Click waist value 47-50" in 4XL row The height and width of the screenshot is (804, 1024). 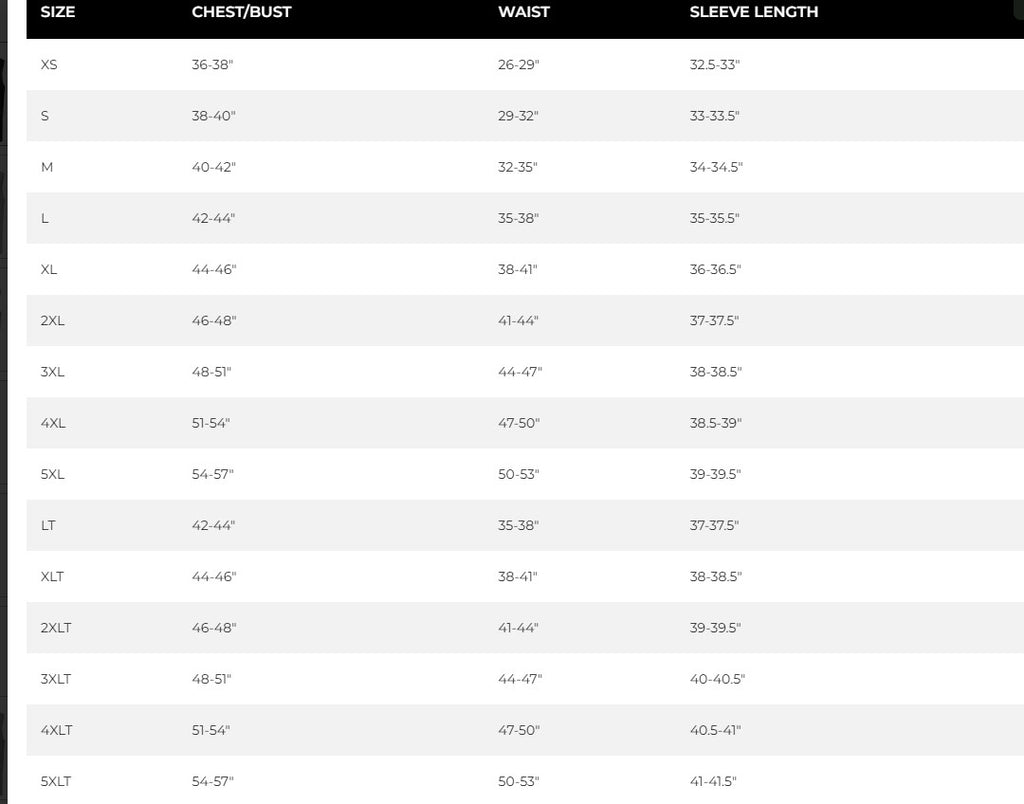(519, 423)
